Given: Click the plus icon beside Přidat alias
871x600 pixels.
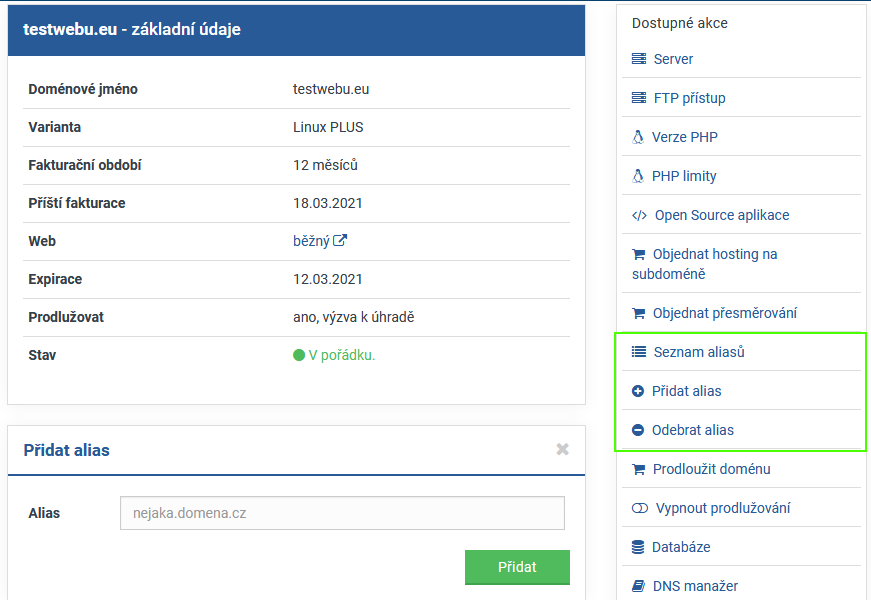Looking at the screenshot, I should click(x=638, y=391).
